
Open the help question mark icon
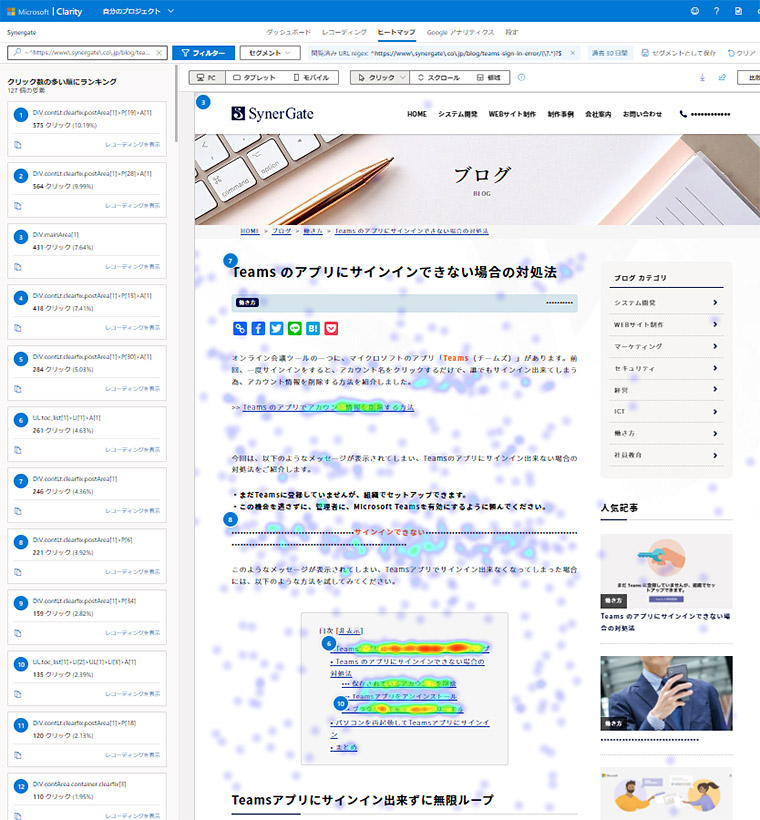click(x=717, y=11)
